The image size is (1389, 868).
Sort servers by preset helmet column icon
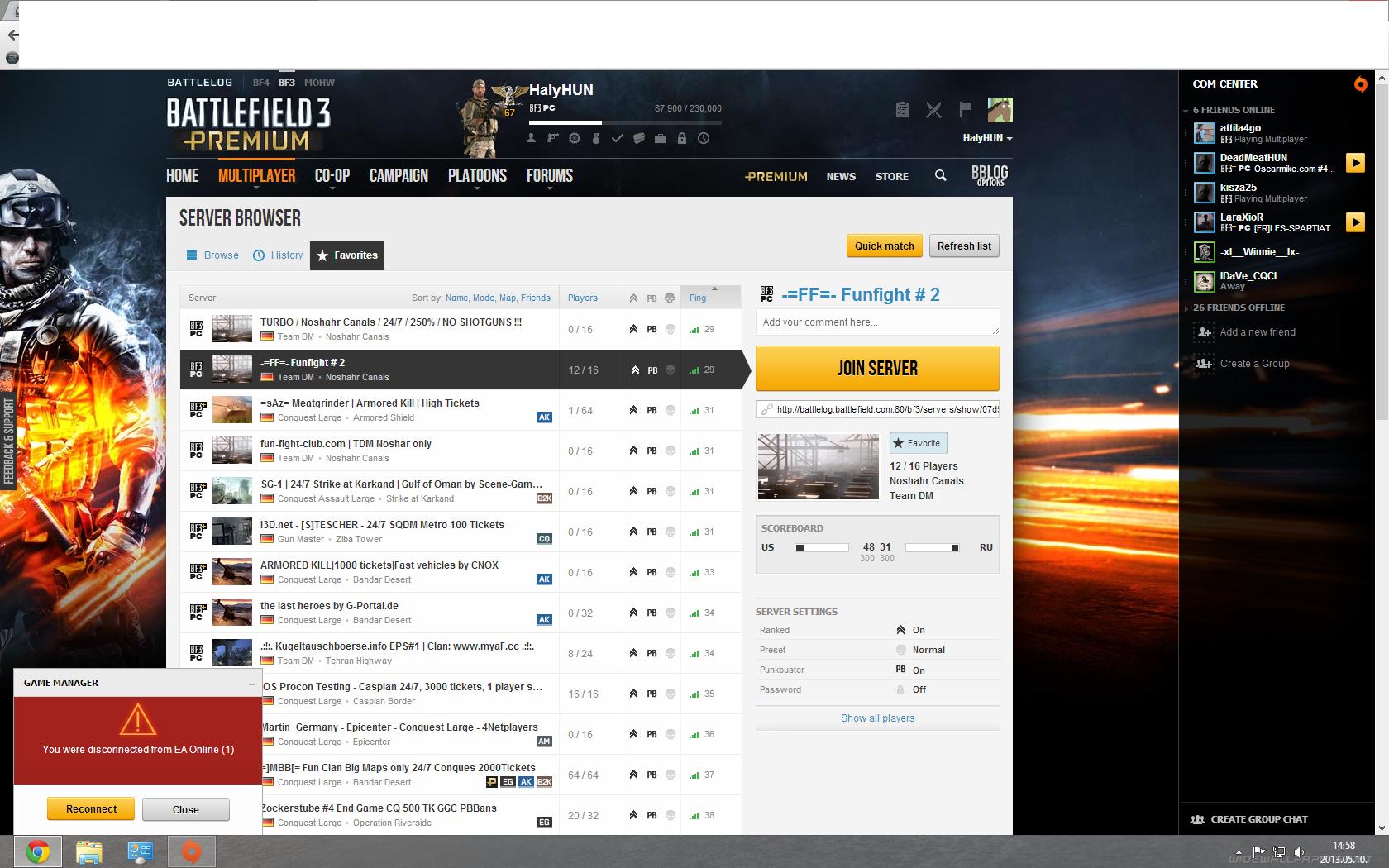click(x=670, y=298)
